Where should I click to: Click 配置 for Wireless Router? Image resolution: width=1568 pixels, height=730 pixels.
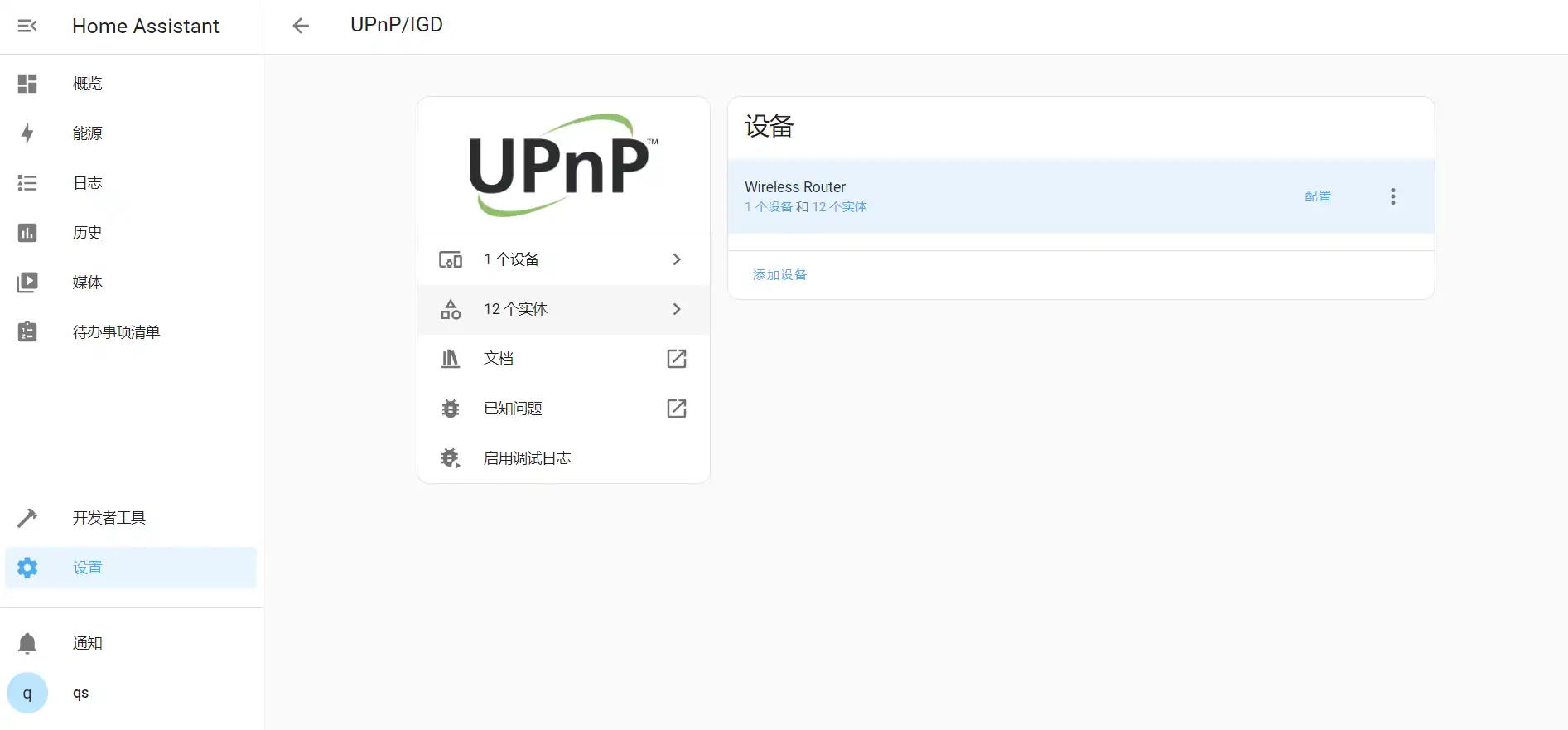[x=1318, y=196]
